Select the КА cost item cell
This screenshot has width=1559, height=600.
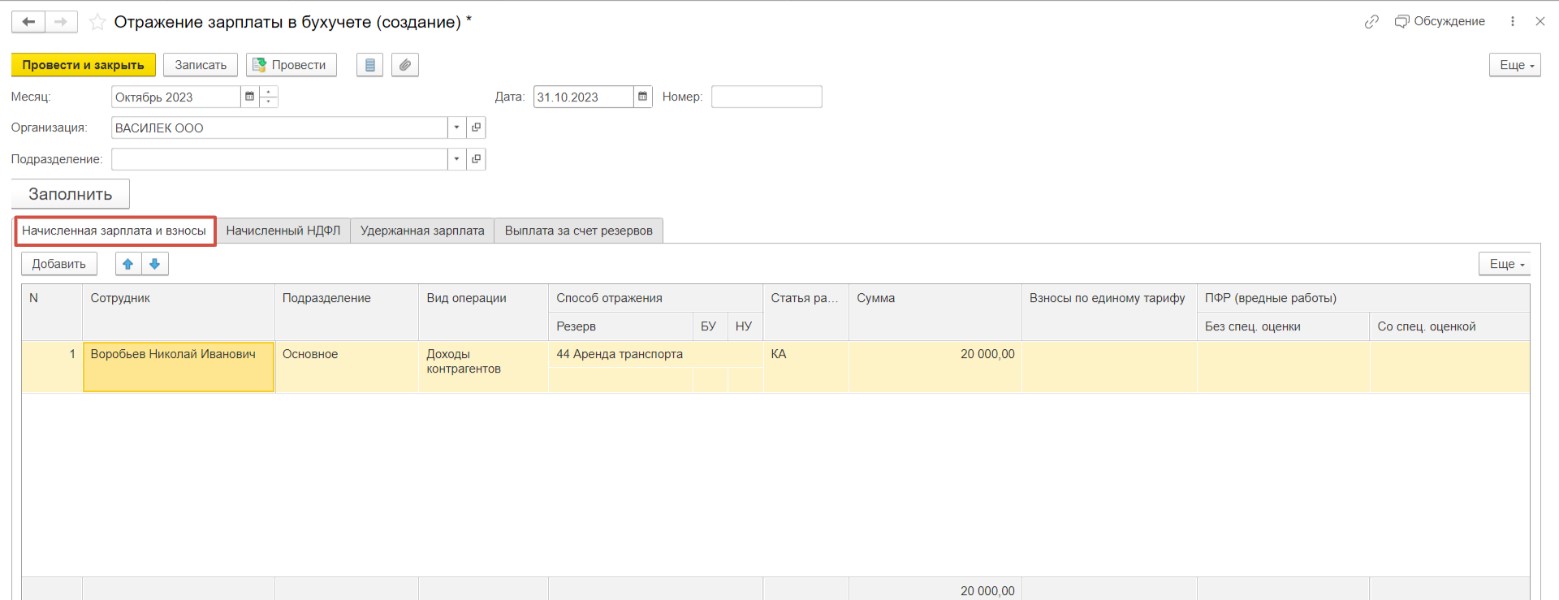[x=805, y=366]
